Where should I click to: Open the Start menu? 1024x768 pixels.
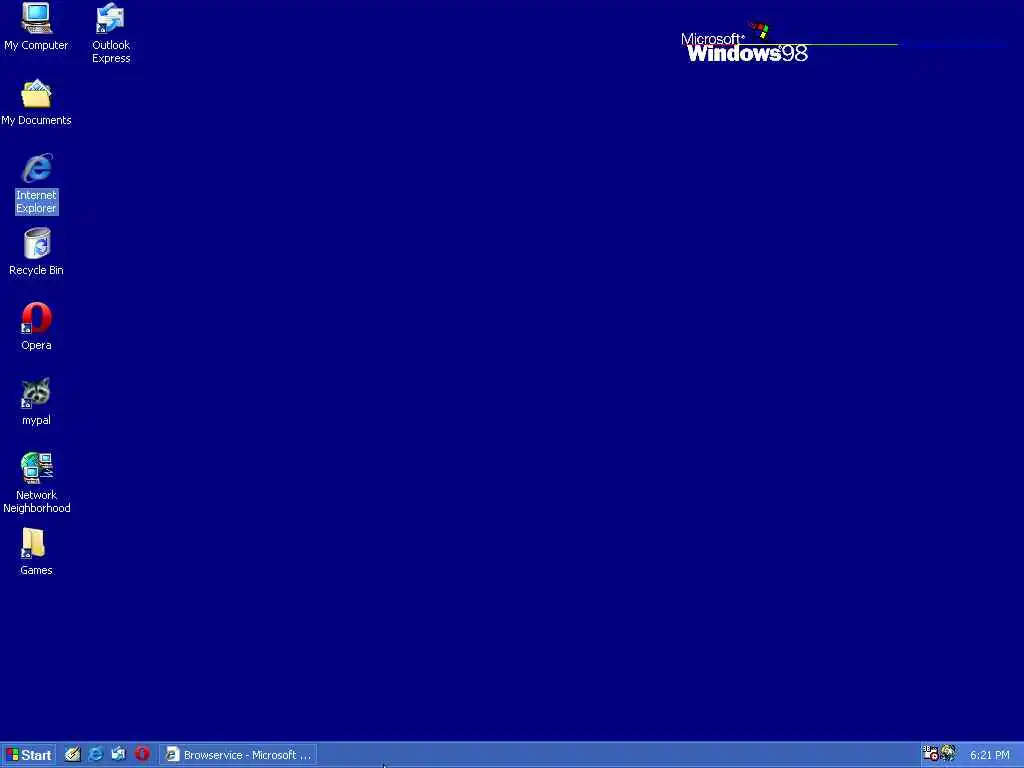point(28,755)
